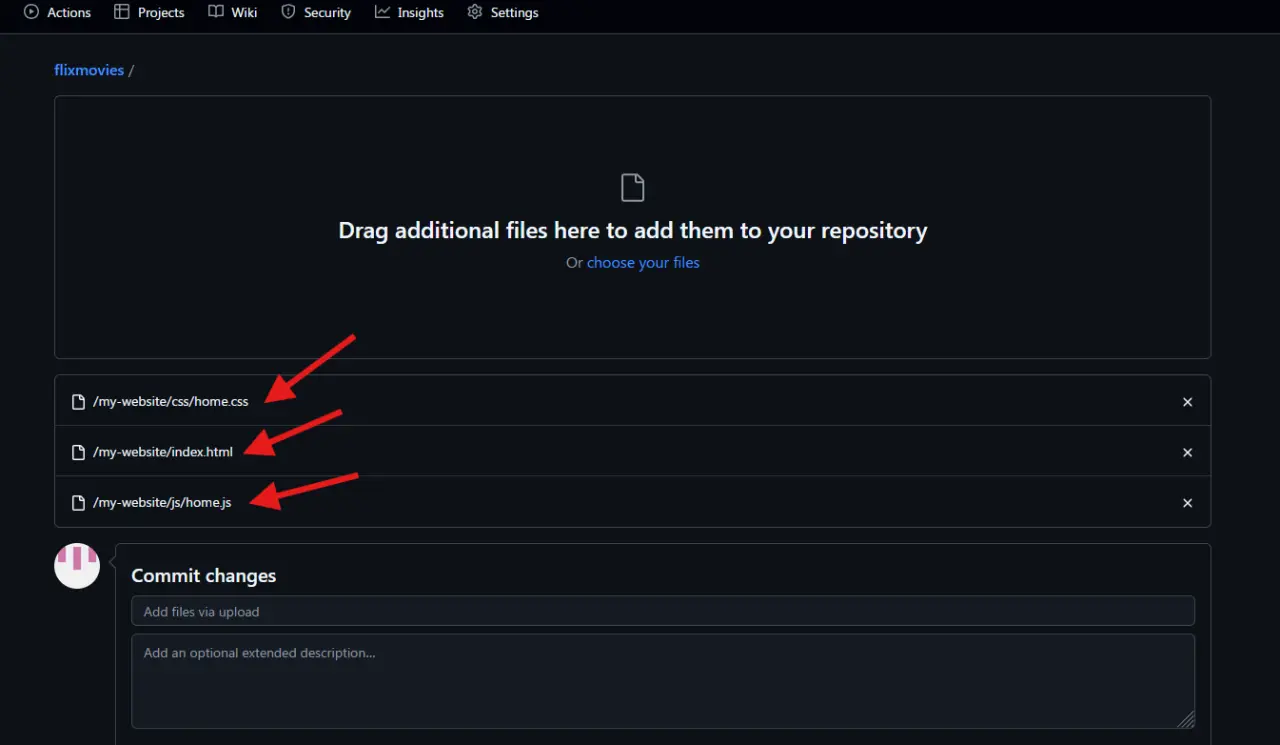
Task: Click file icon beside home.js
Action: pyautogui.click(x=79, y=503)
